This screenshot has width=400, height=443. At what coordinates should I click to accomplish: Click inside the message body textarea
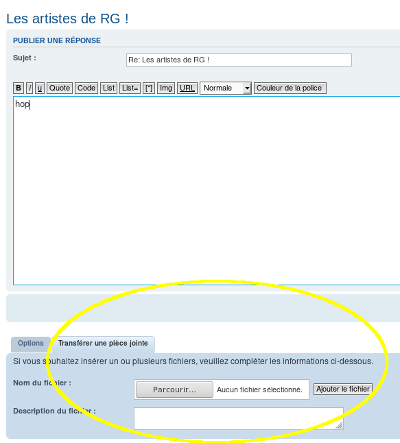pyautogui.click(x=207, y=191)
